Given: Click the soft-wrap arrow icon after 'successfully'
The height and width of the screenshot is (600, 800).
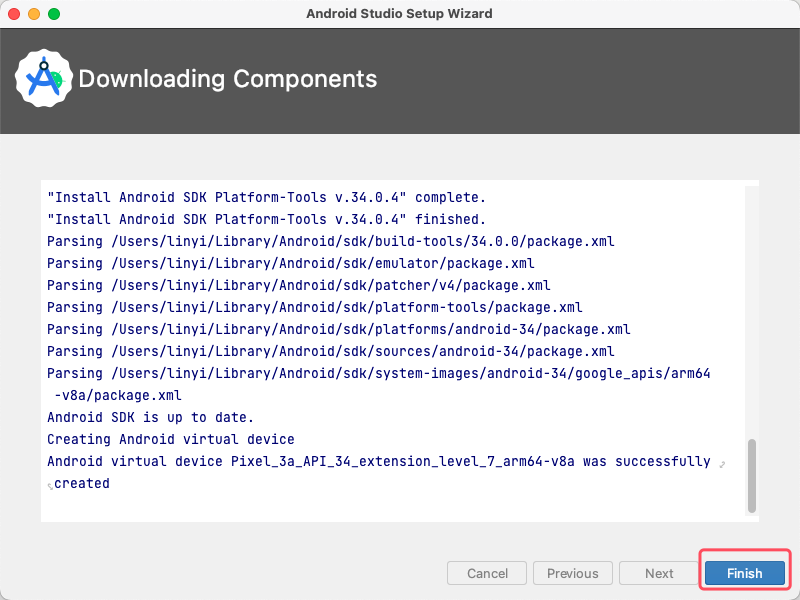Looking at the screenshot, I should point(722,464).
